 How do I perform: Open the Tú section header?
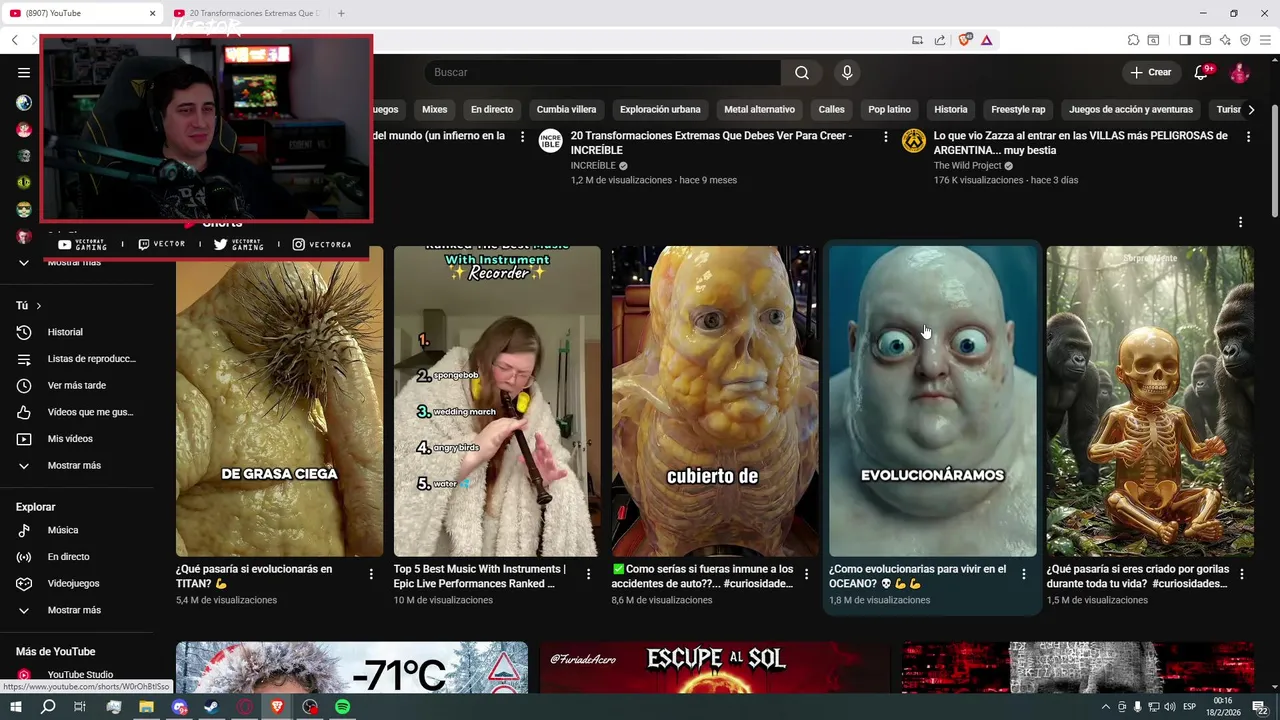(x=29, y=305)
